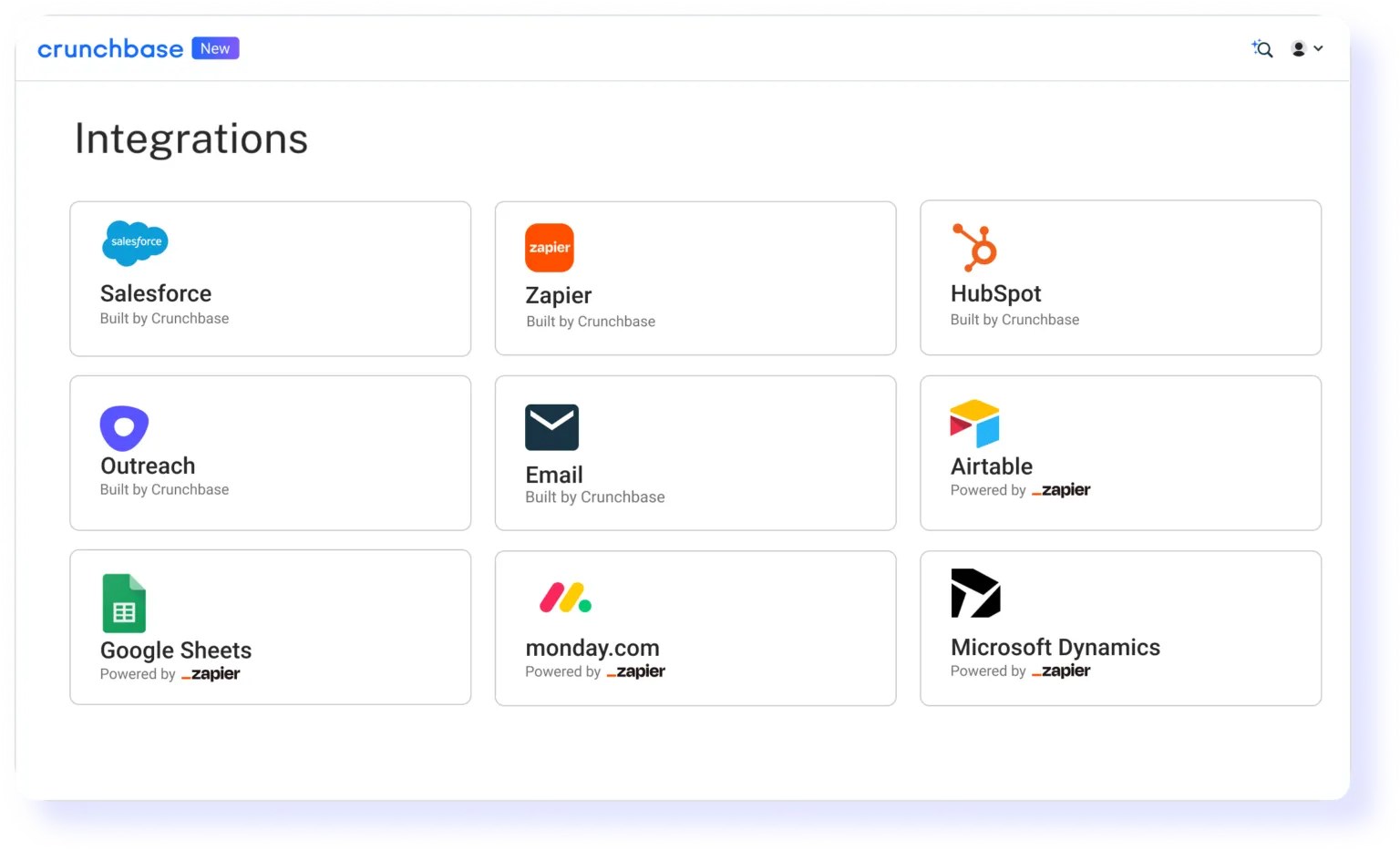The height and width of the screenshot is (850, 1400).
Task: Click the Microsoft Dynamics logo icon
Action: pos(975,594)
